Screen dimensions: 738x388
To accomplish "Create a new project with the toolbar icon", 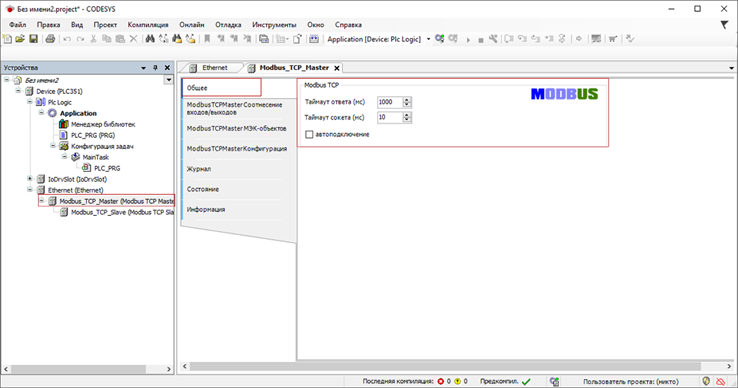I will click(x=7, y=39).
